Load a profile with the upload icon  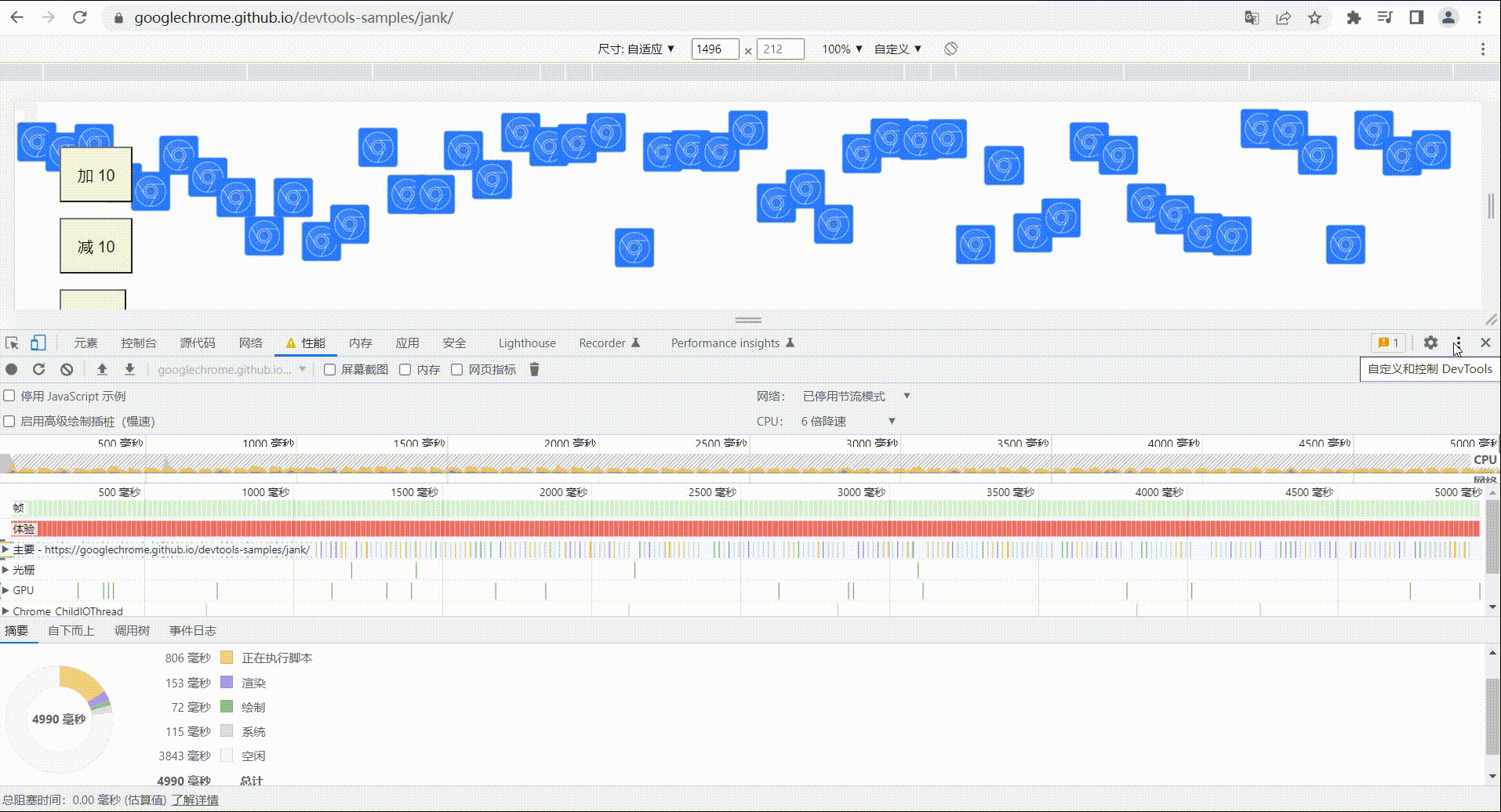[x=102, y=369]
